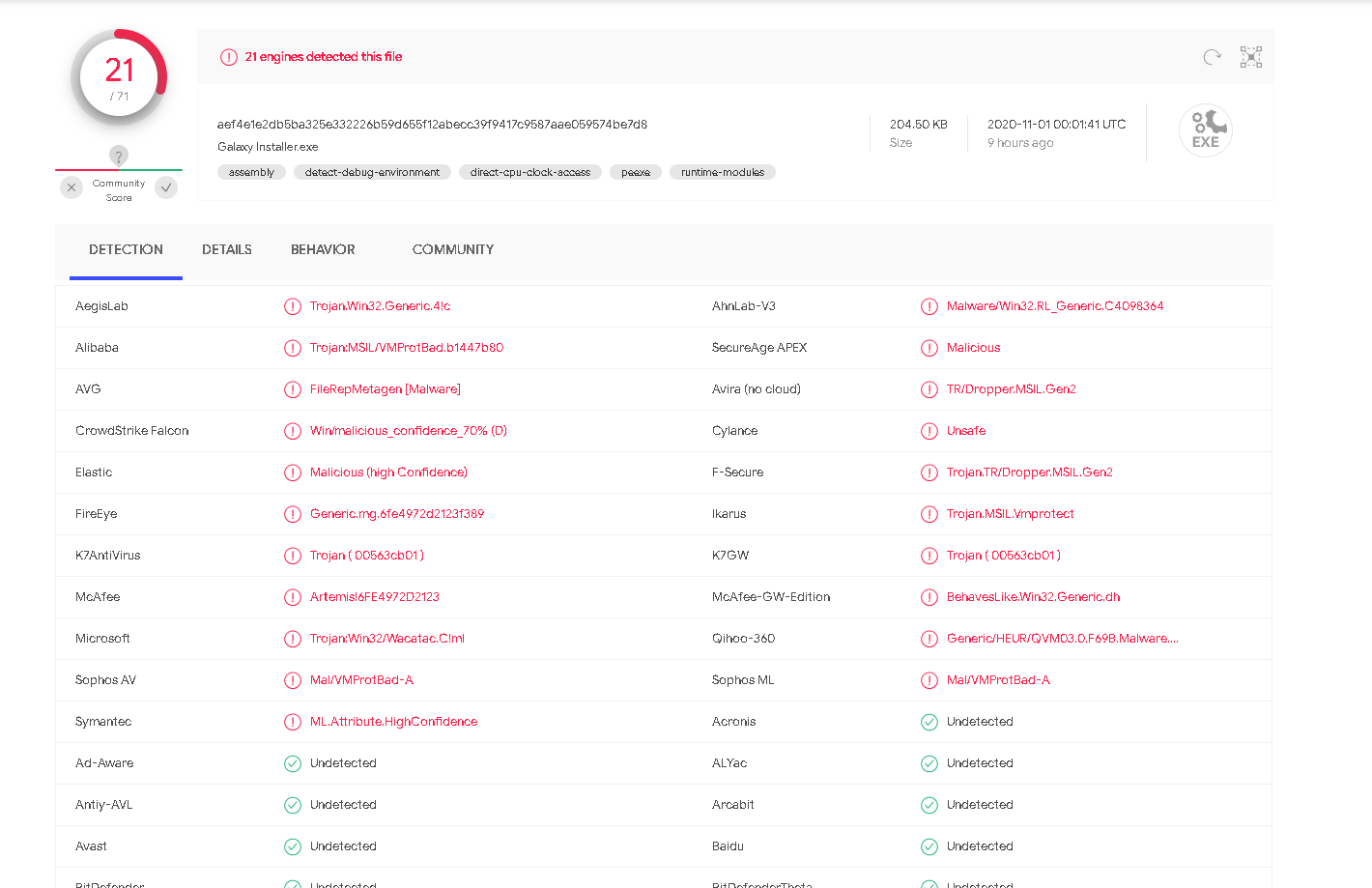Click 'FileRepMetagen [Malware]' AVG result
This screenshot has height=888, width=1372.
point(386,389)
